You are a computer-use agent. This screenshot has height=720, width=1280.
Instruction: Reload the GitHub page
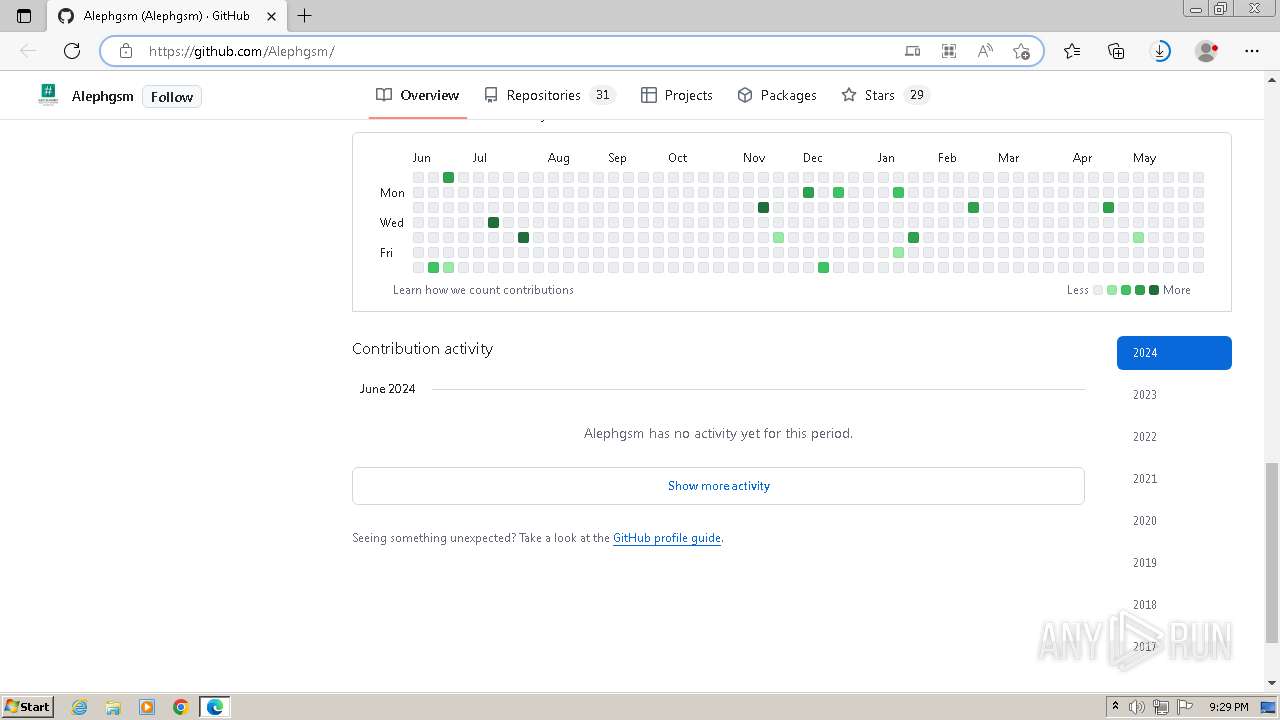tap(72, 51)
